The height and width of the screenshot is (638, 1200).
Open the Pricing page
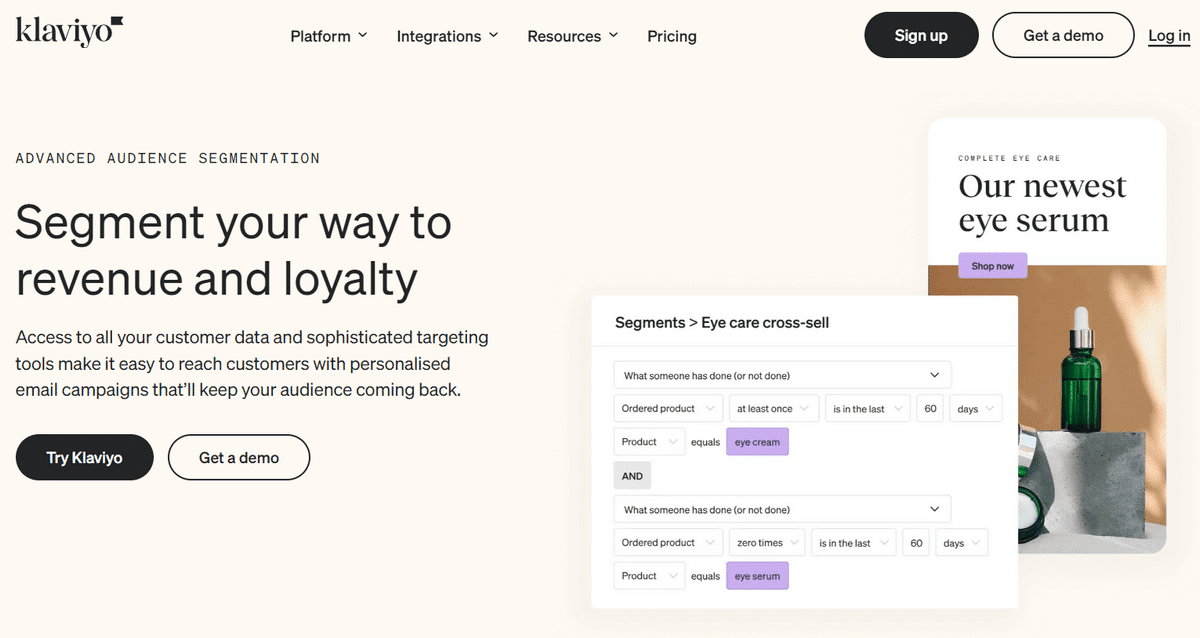click(672, 36)
